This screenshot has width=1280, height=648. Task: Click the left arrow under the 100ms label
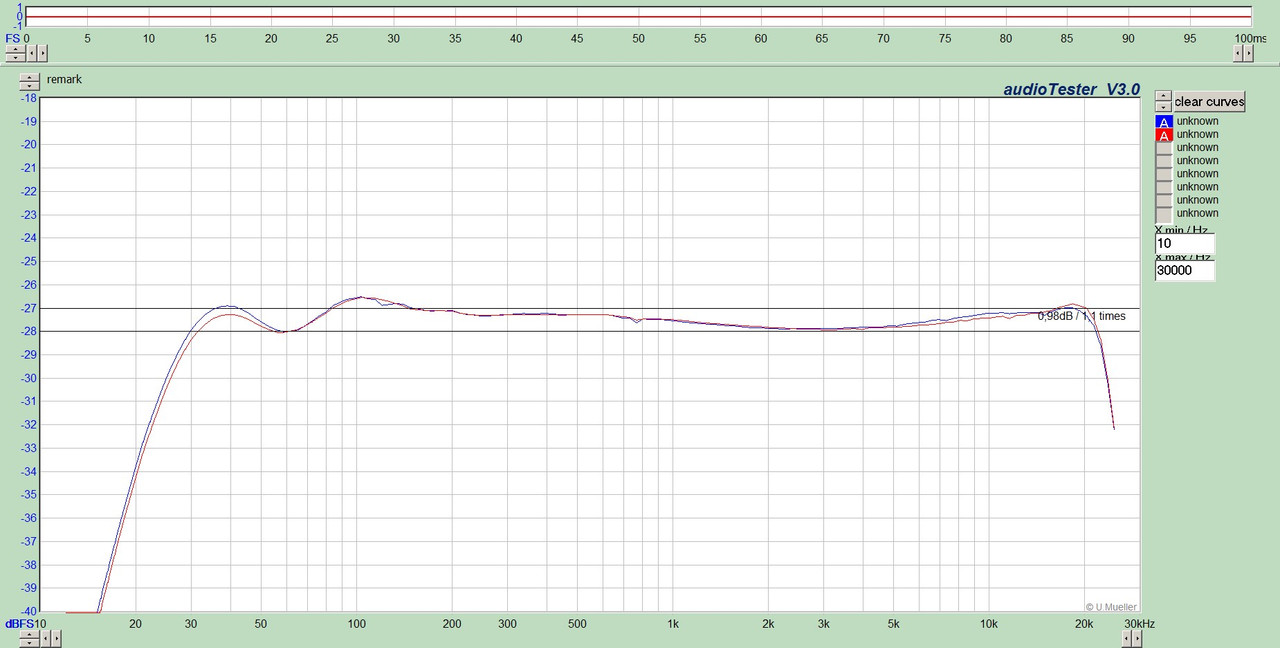click(1238, 53)
